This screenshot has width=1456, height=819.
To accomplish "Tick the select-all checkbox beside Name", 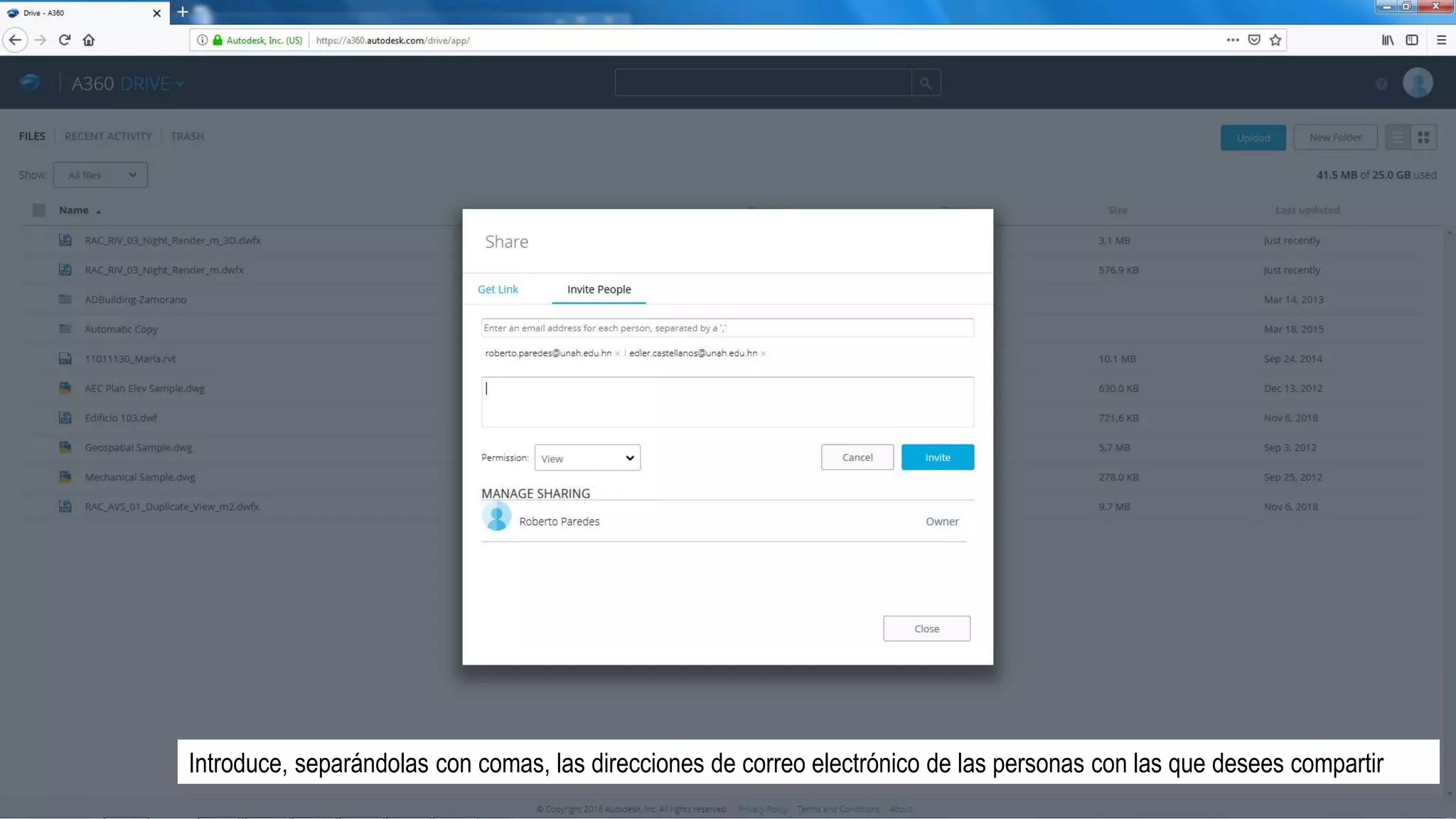I will pos(39,210).
